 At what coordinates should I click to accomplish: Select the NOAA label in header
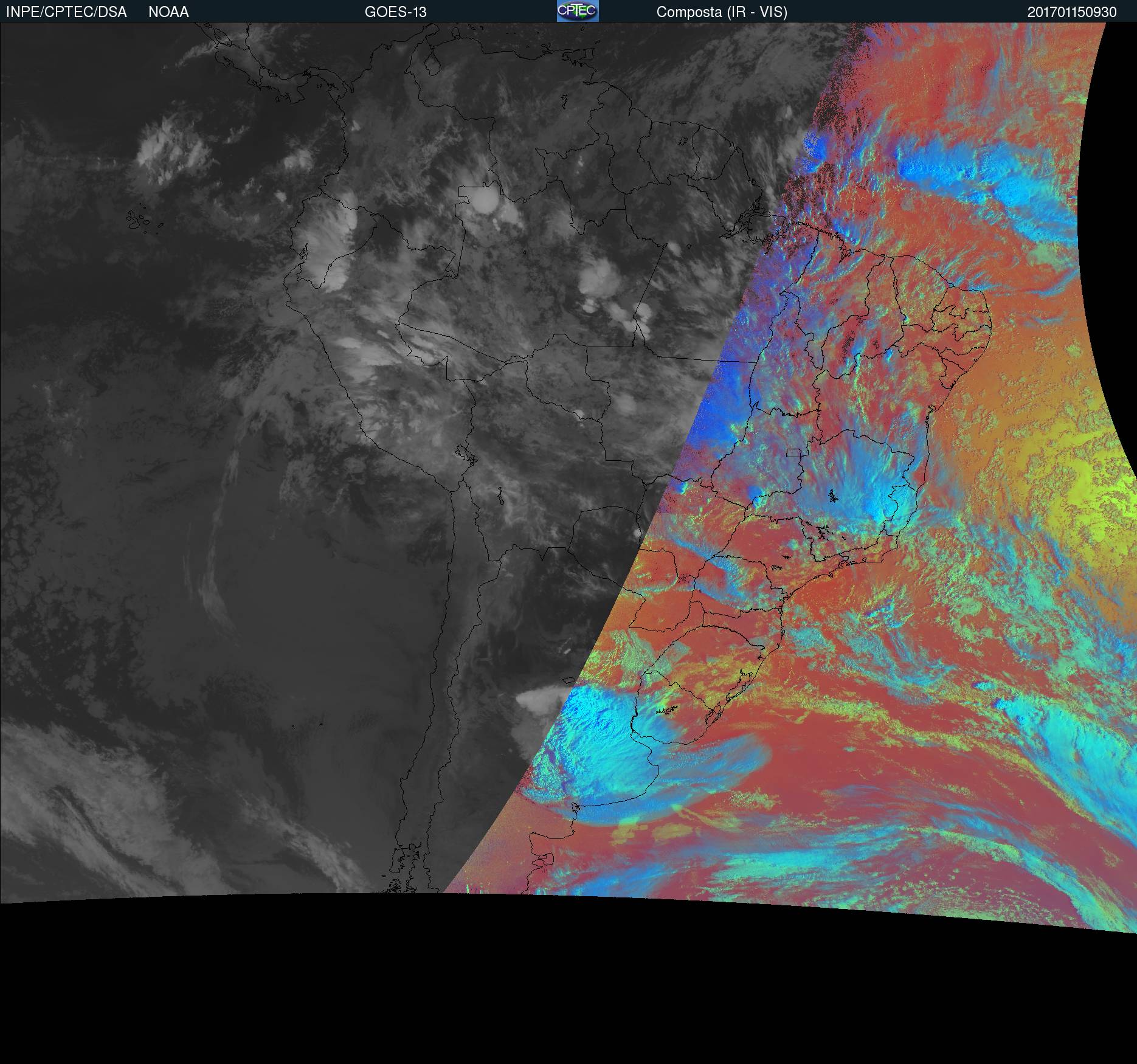click(x=168, y=12)
